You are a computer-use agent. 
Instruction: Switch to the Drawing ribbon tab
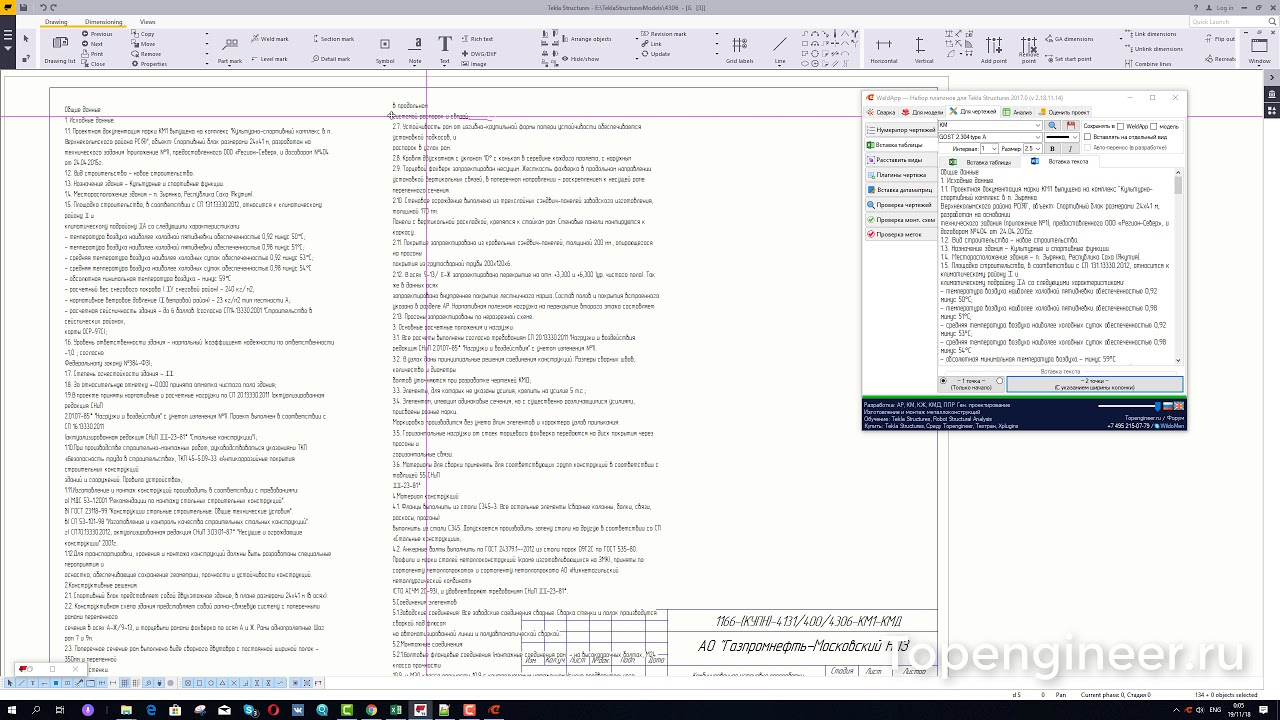56,22
